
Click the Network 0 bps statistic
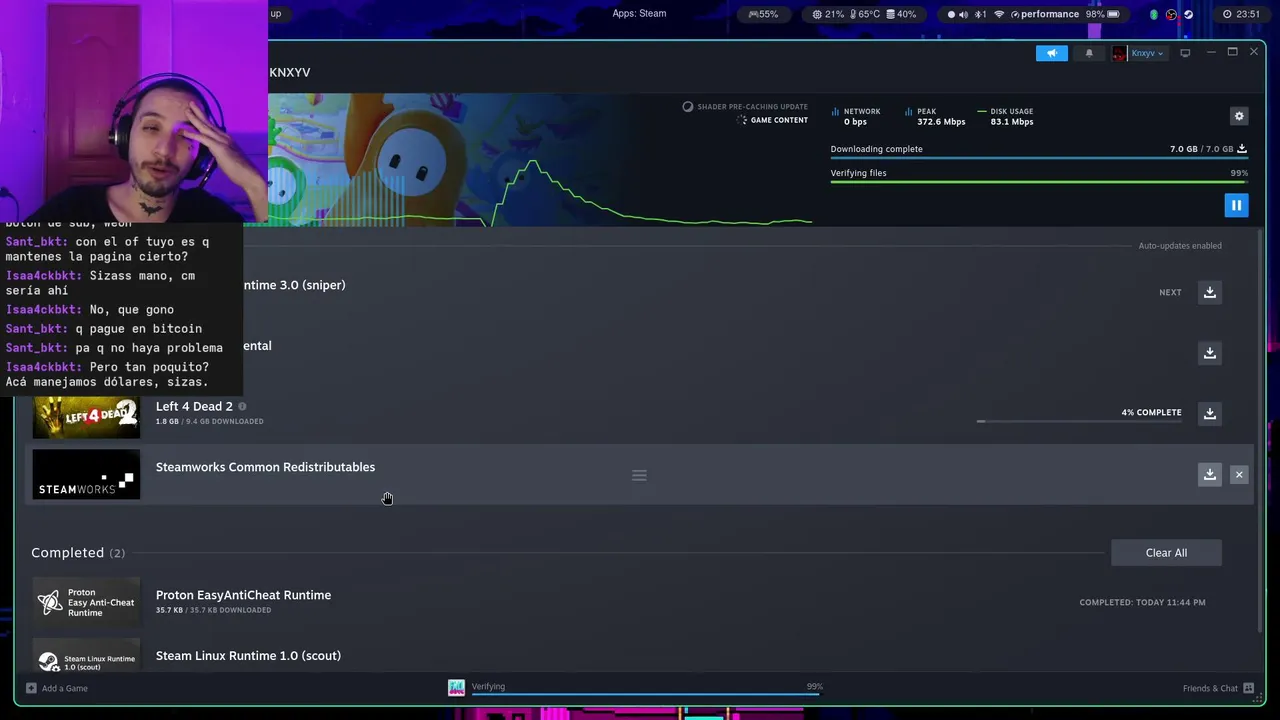(856, 117)
